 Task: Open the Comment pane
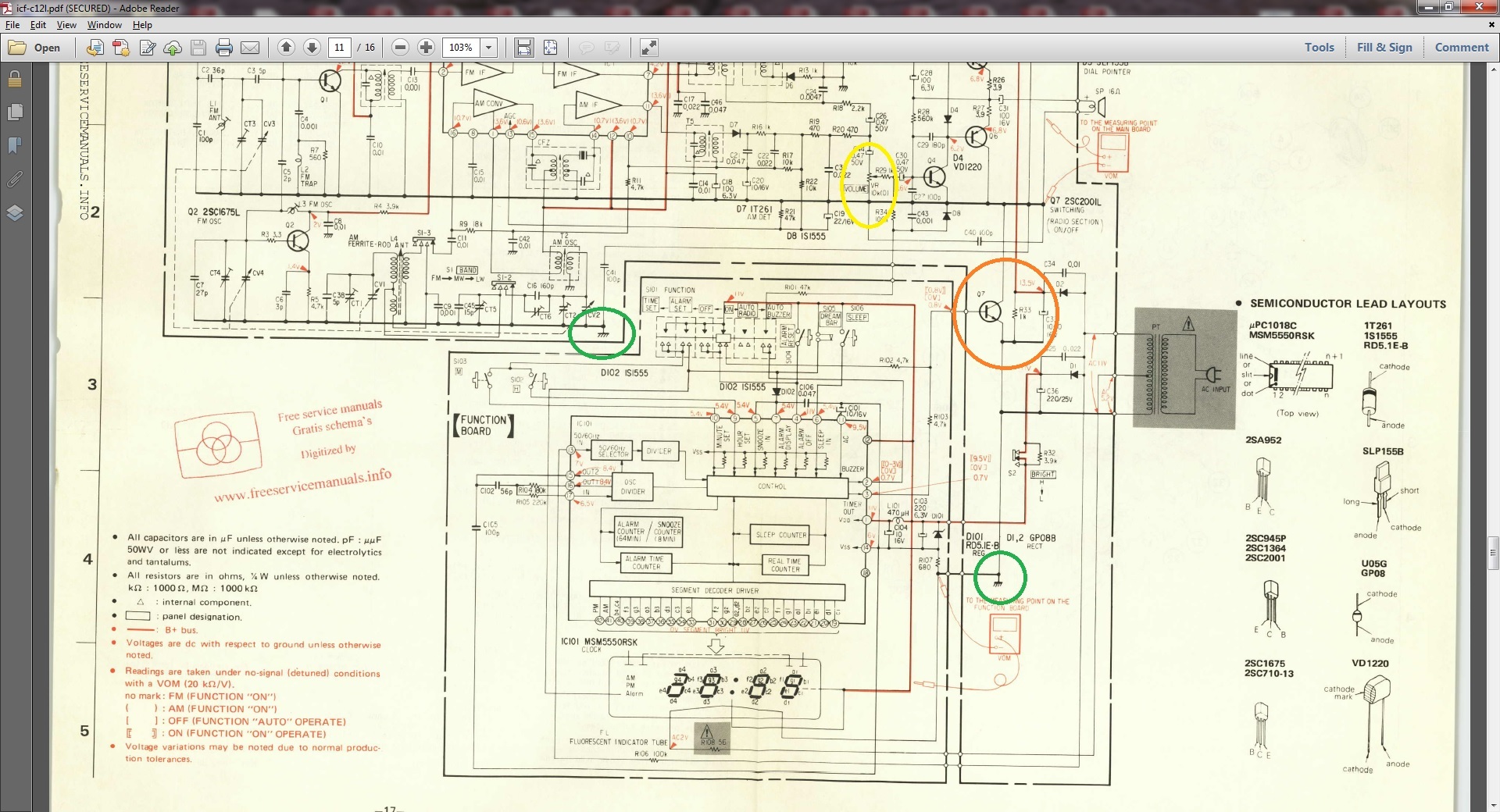1462,48
